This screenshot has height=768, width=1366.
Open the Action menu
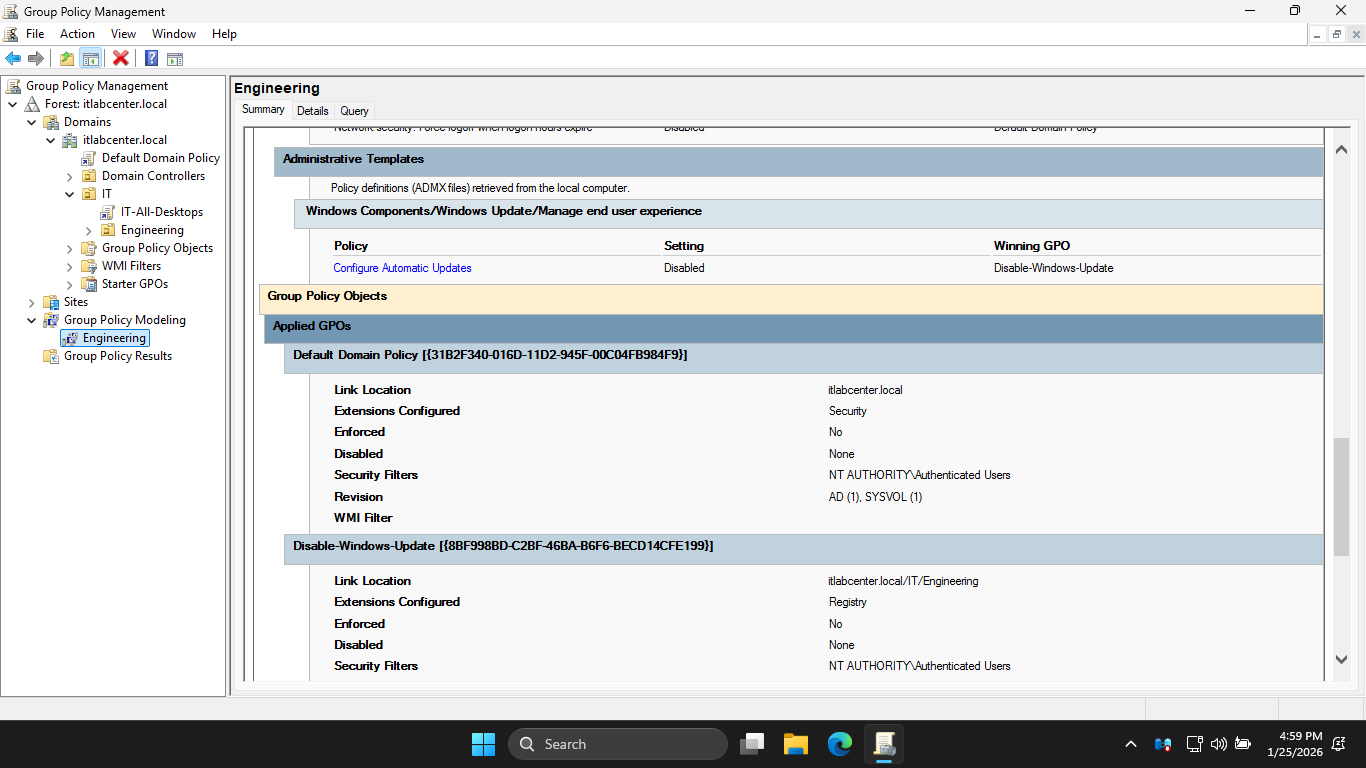click(x=77, y=34)
